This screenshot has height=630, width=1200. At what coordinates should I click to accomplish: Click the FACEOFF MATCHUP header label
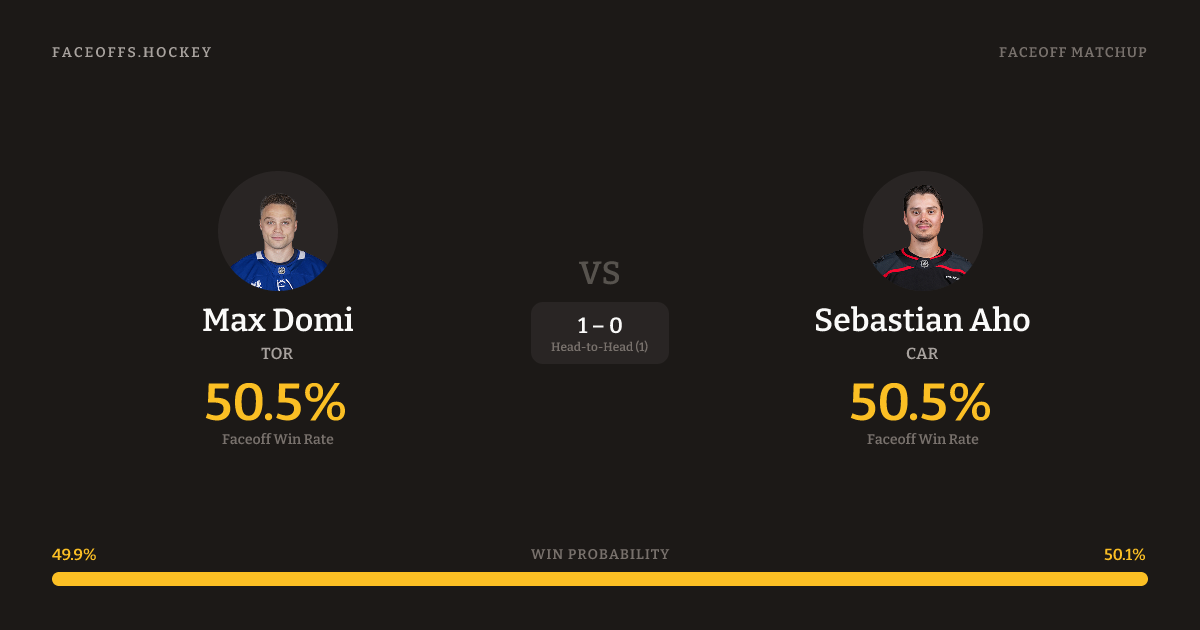pyautogui.click(x=1072, y=52)
